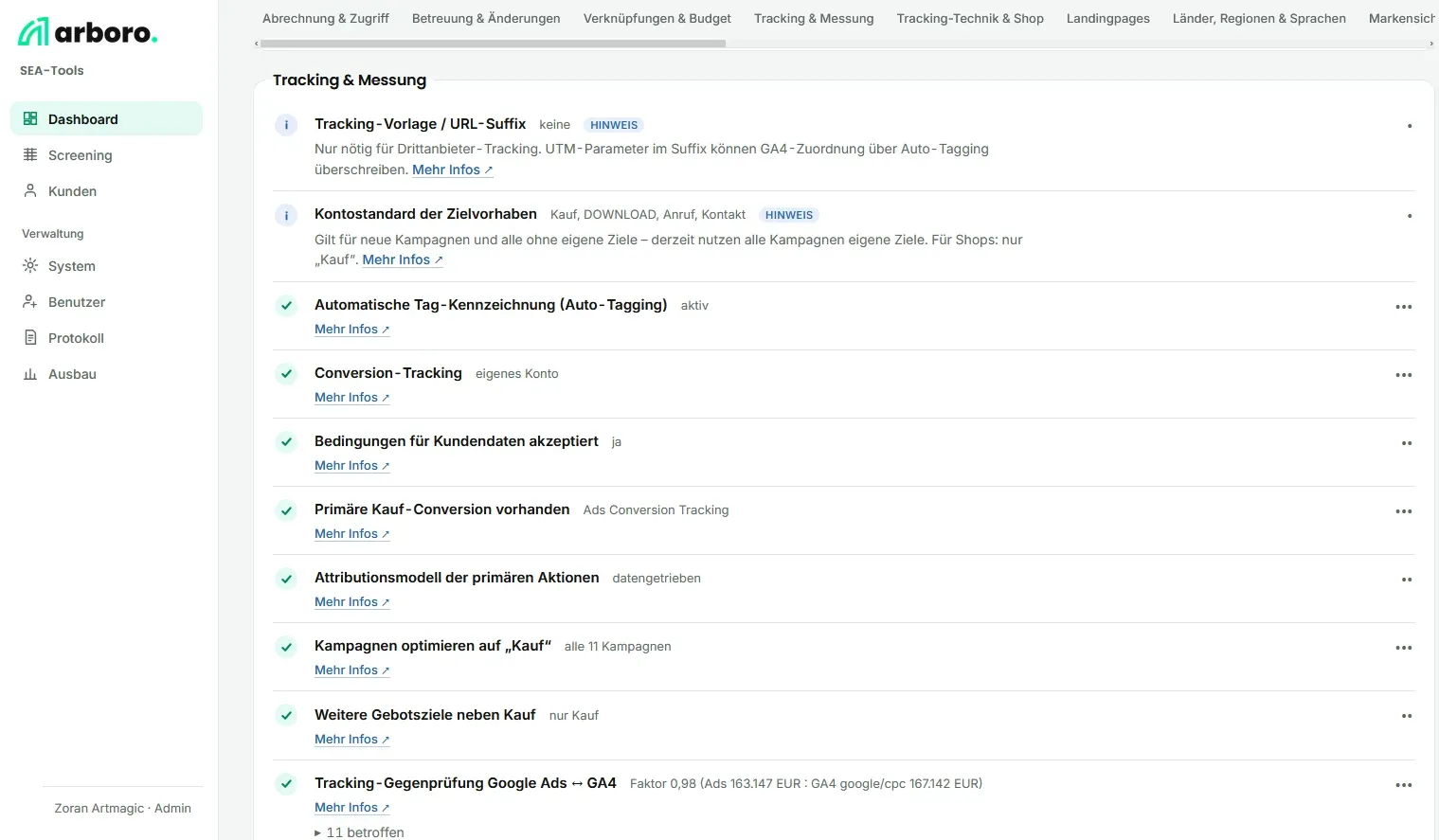Switch to the partly cut-off Markensich tab

[1402, 18]
